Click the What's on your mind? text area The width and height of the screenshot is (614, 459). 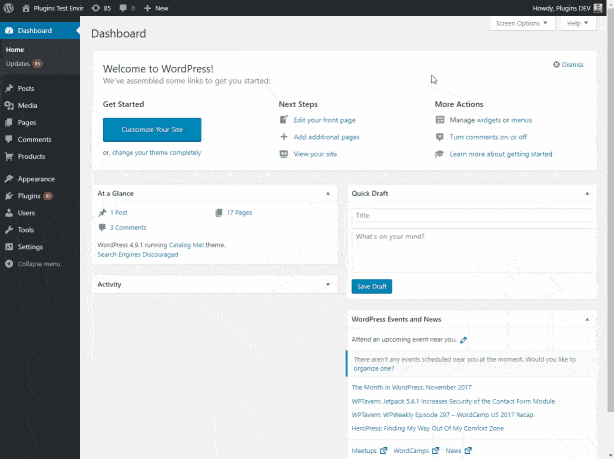tap(473, 250)
